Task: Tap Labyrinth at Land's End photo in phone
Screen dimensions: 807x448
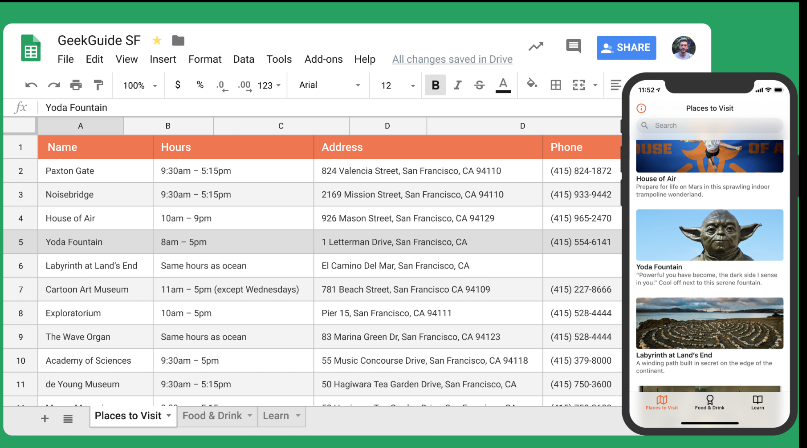Action: 710,323
